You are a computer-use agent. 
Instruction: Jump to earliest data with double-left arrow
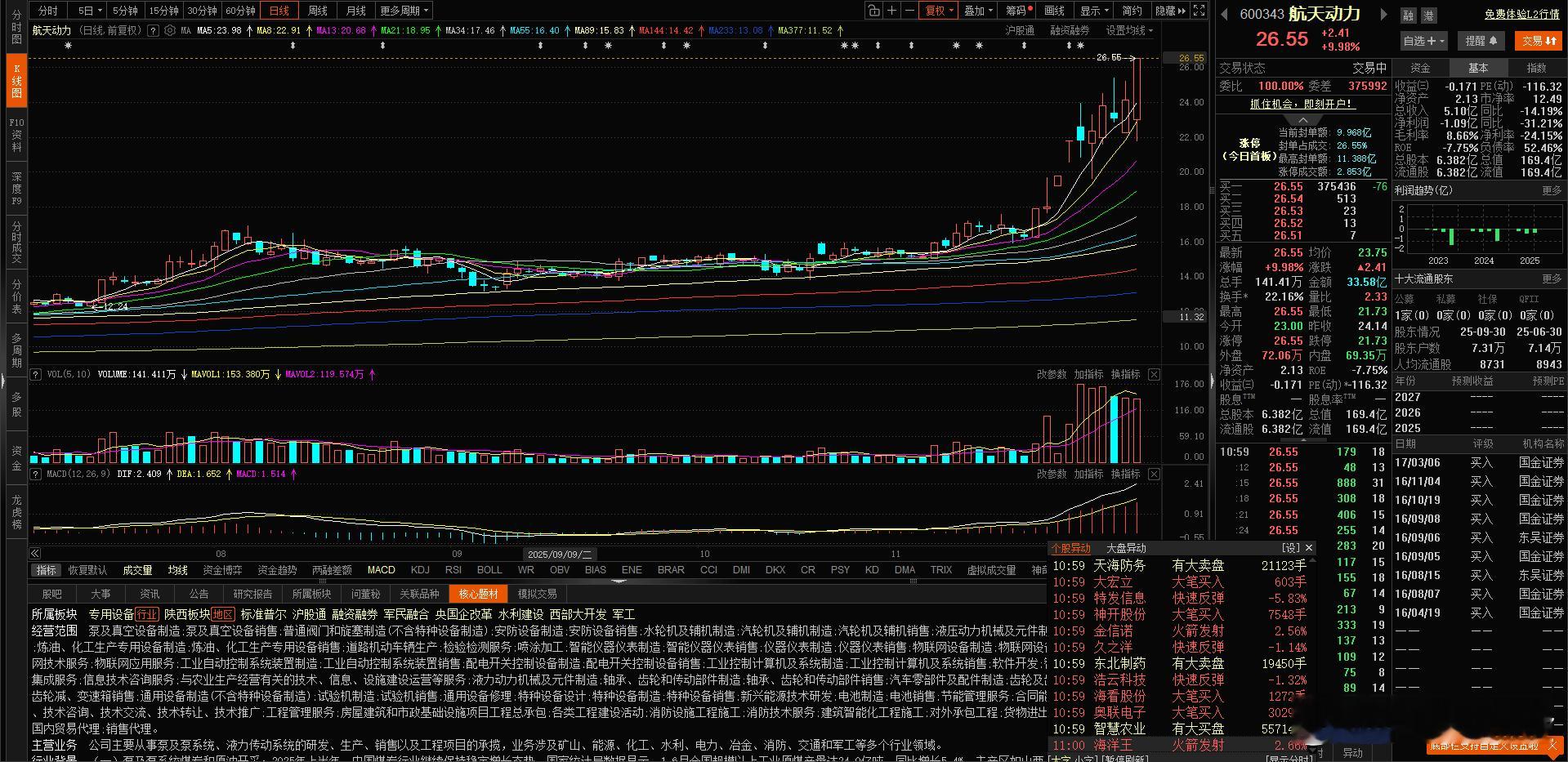35,553
